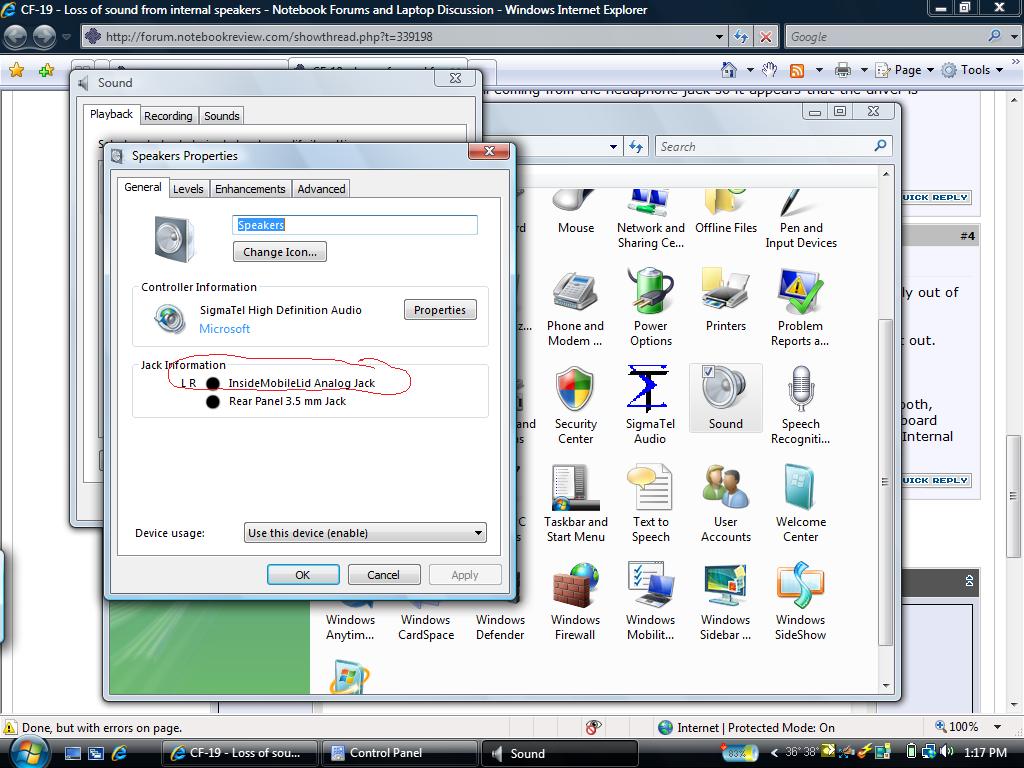
Task: Click the CF-19 Loss of sound taskbar button
Action: point(239,753)
